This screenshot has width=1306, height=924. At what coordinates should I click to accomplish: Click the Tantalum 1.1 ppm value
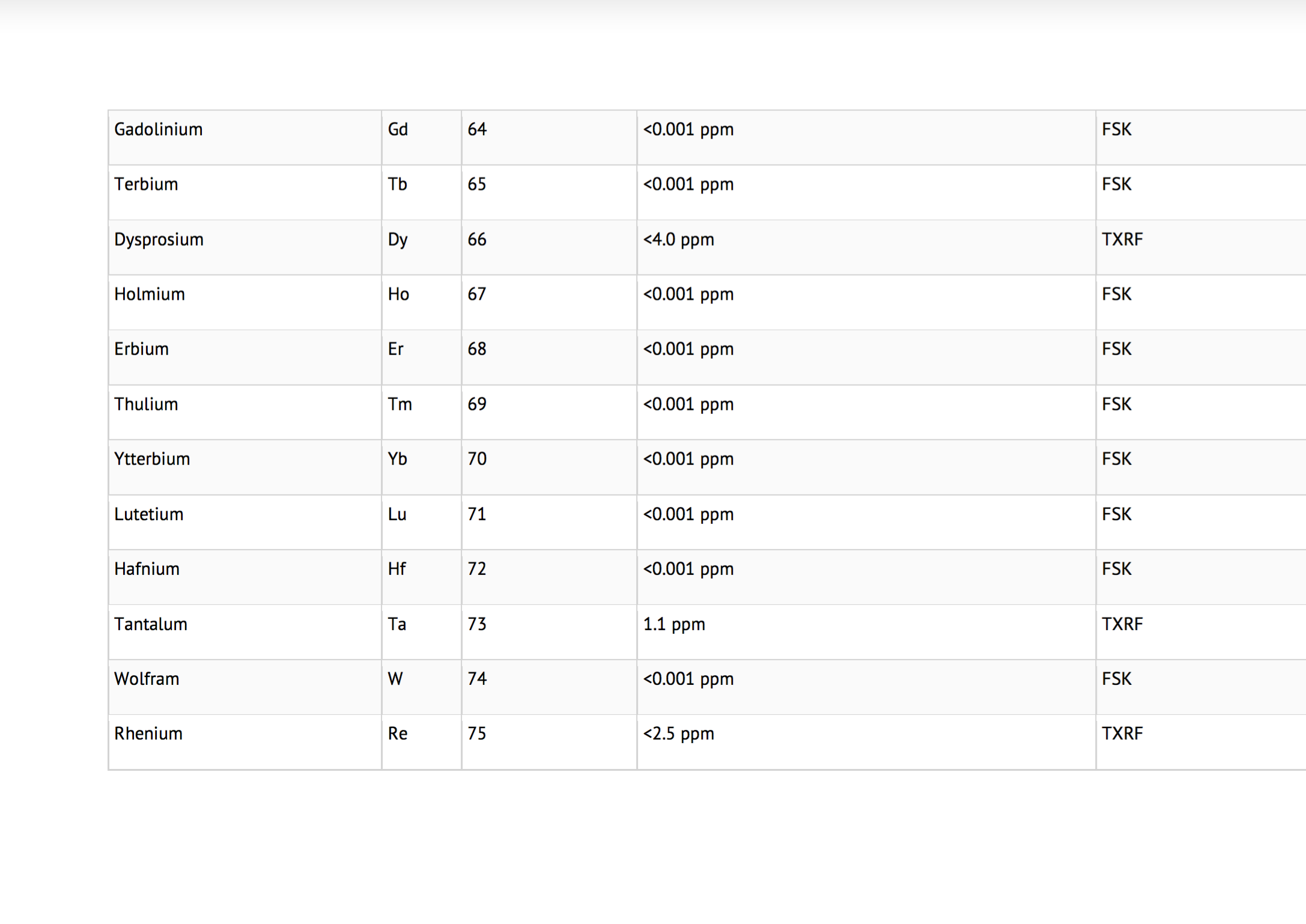[x=674, y=624]
